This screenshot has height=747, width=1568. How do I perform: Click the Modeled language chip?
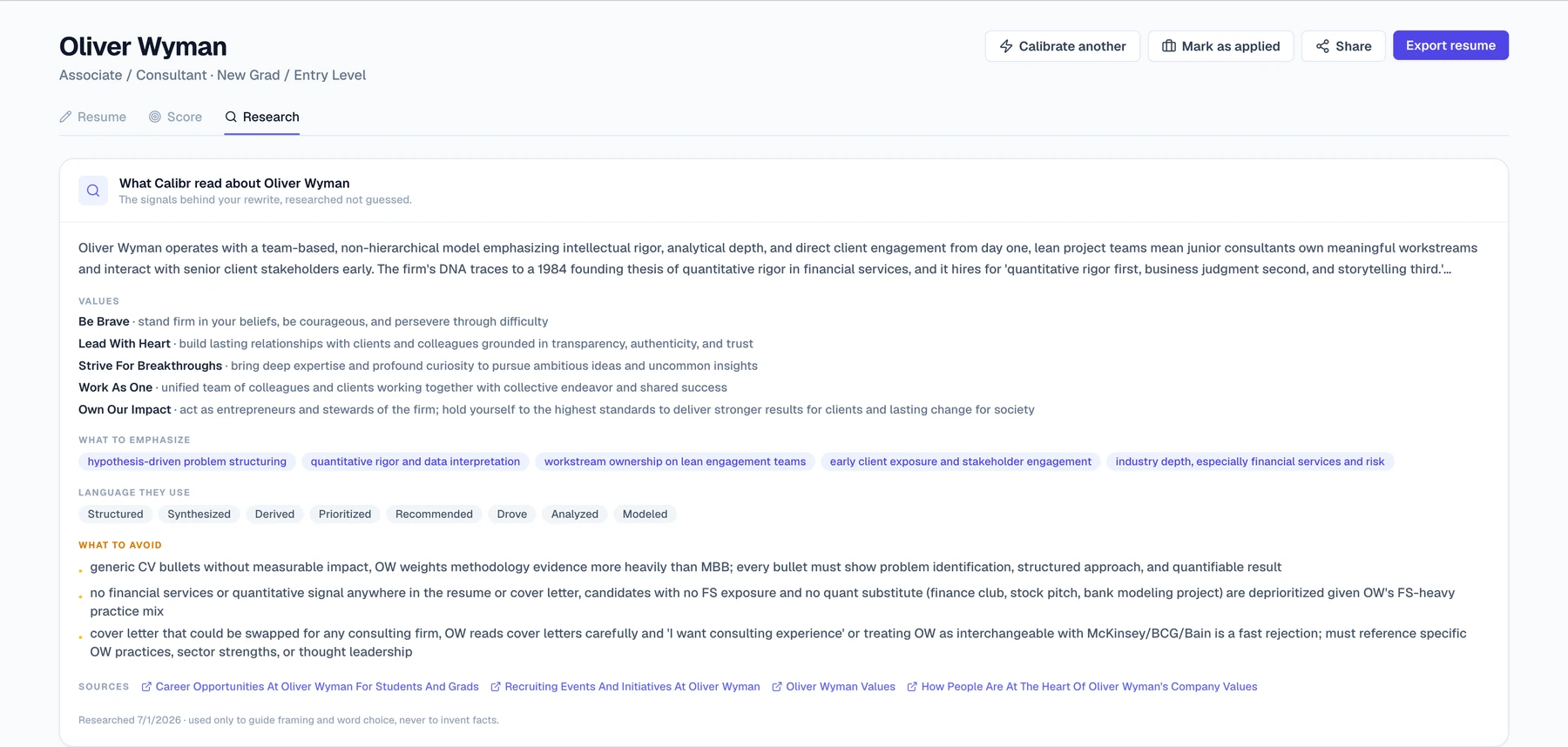645,514
